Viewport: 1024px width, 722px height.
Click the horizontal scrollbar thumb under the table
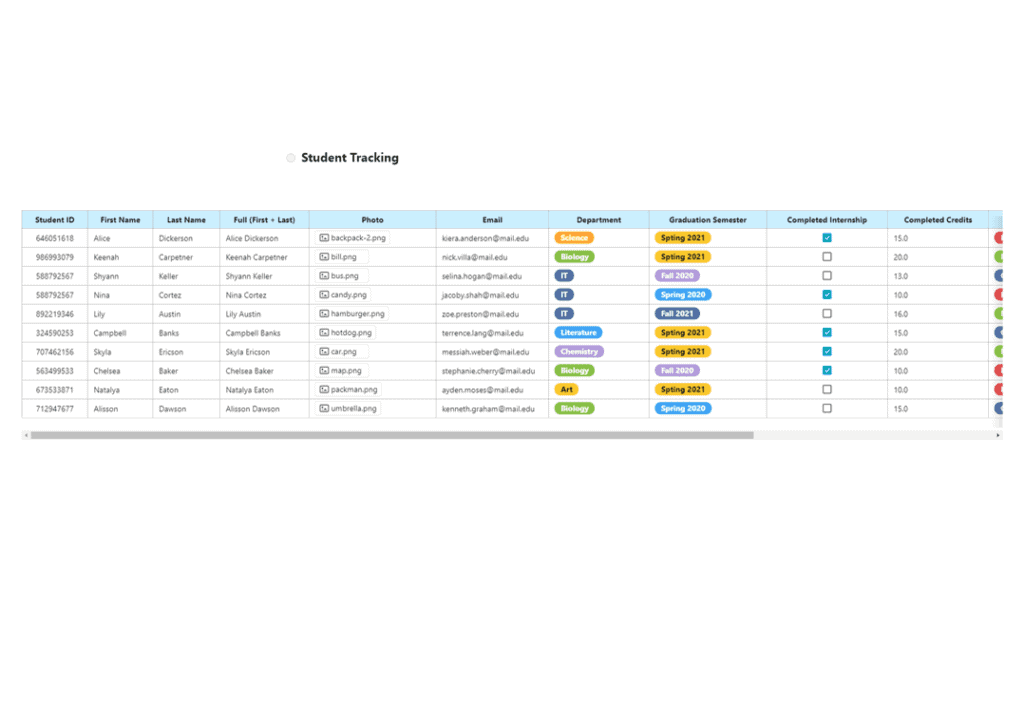390,435
